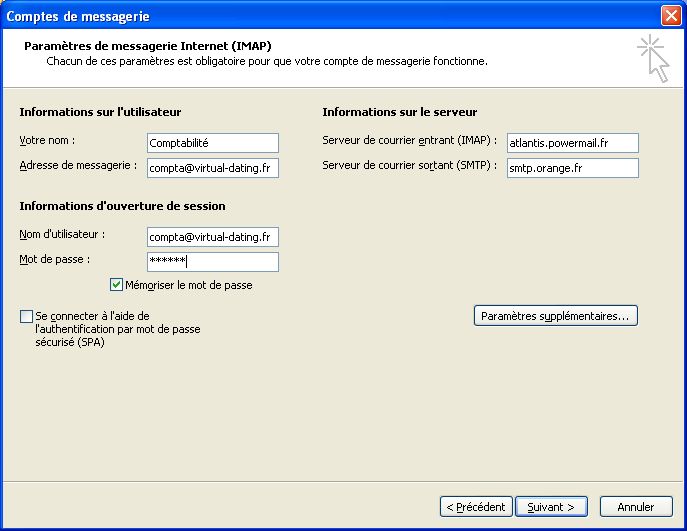Image resolution: width=687 pixels, height=531 pixels.
Task: Click the Informations d'ouverture de session heading
Action: pos(122,206)
